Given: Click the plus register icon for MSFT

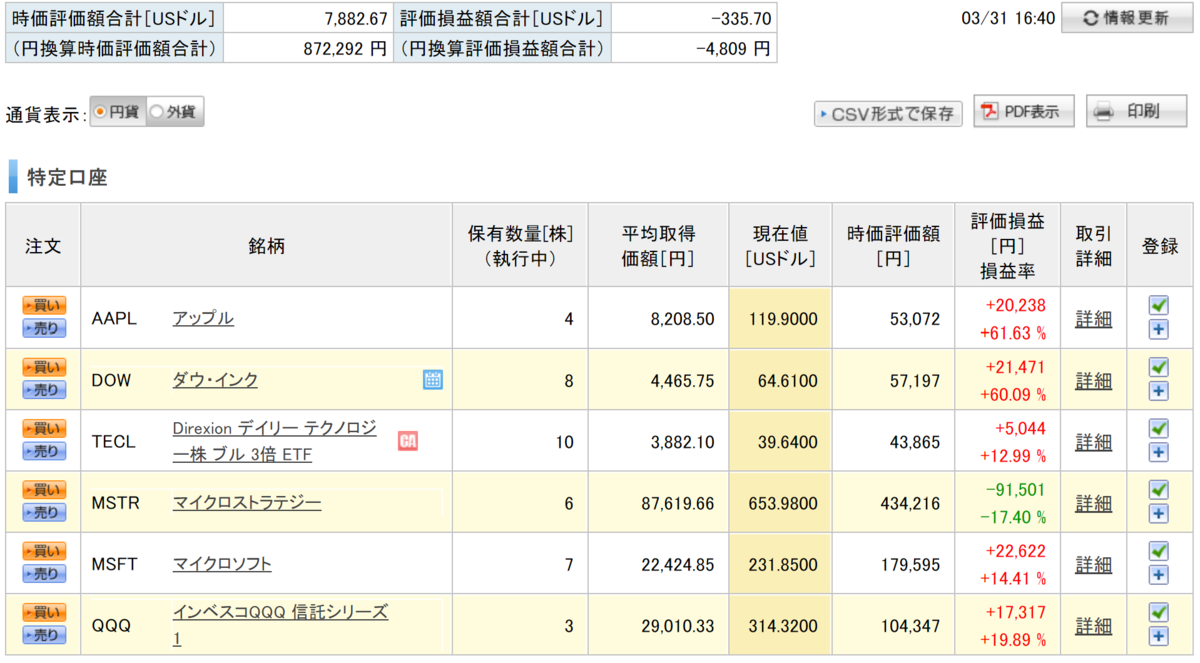Looking at the screenshot, I should pyautogui.click(x=1159, y=575).
